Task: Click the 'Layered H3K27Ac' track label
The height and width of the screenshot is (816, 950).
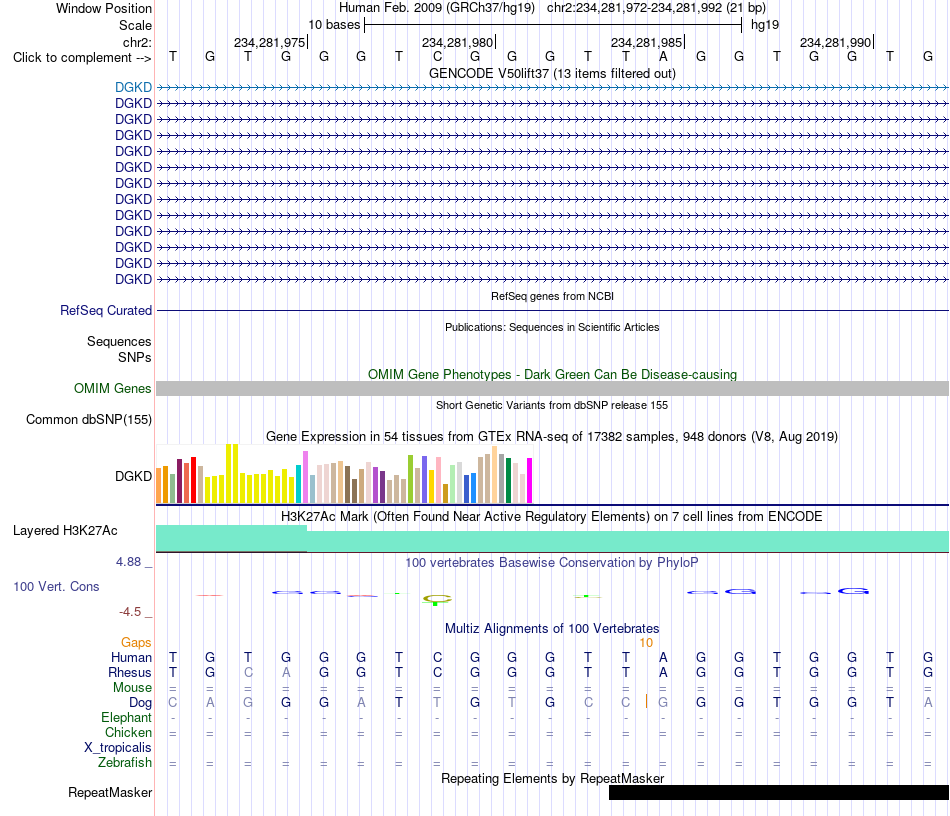Action: click(65, 531)
